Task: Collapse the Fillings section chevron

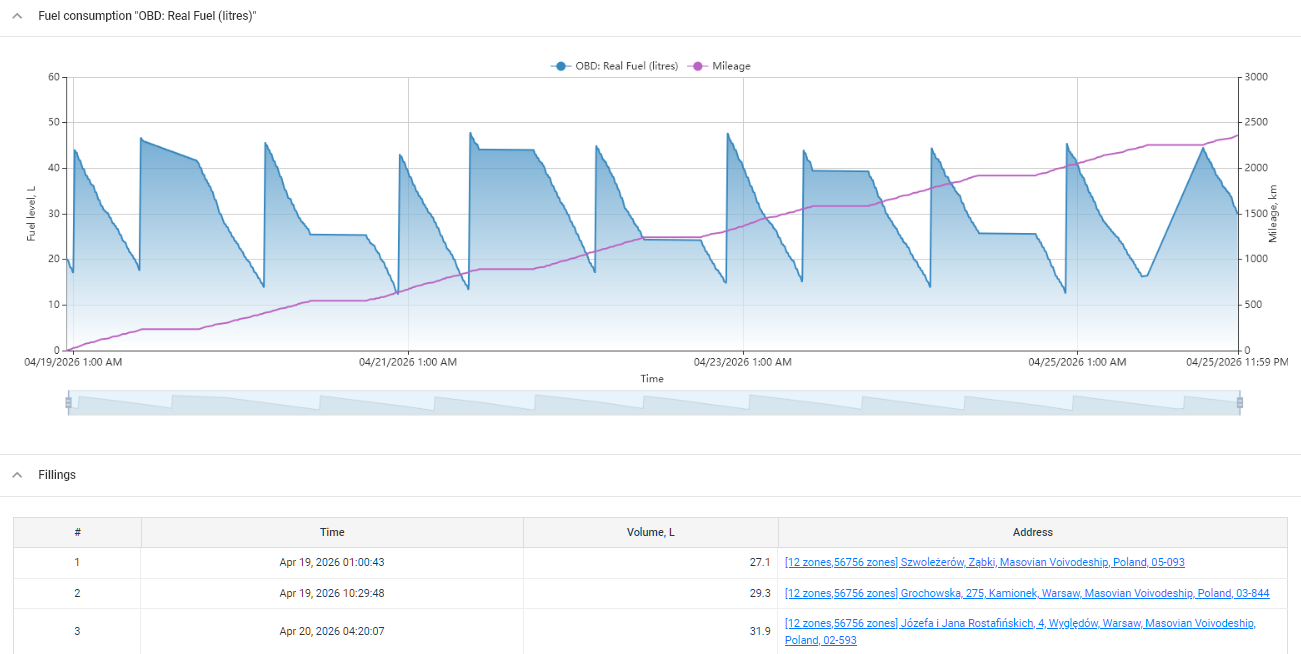Action: pyautogui.click(x=17, y=475)
